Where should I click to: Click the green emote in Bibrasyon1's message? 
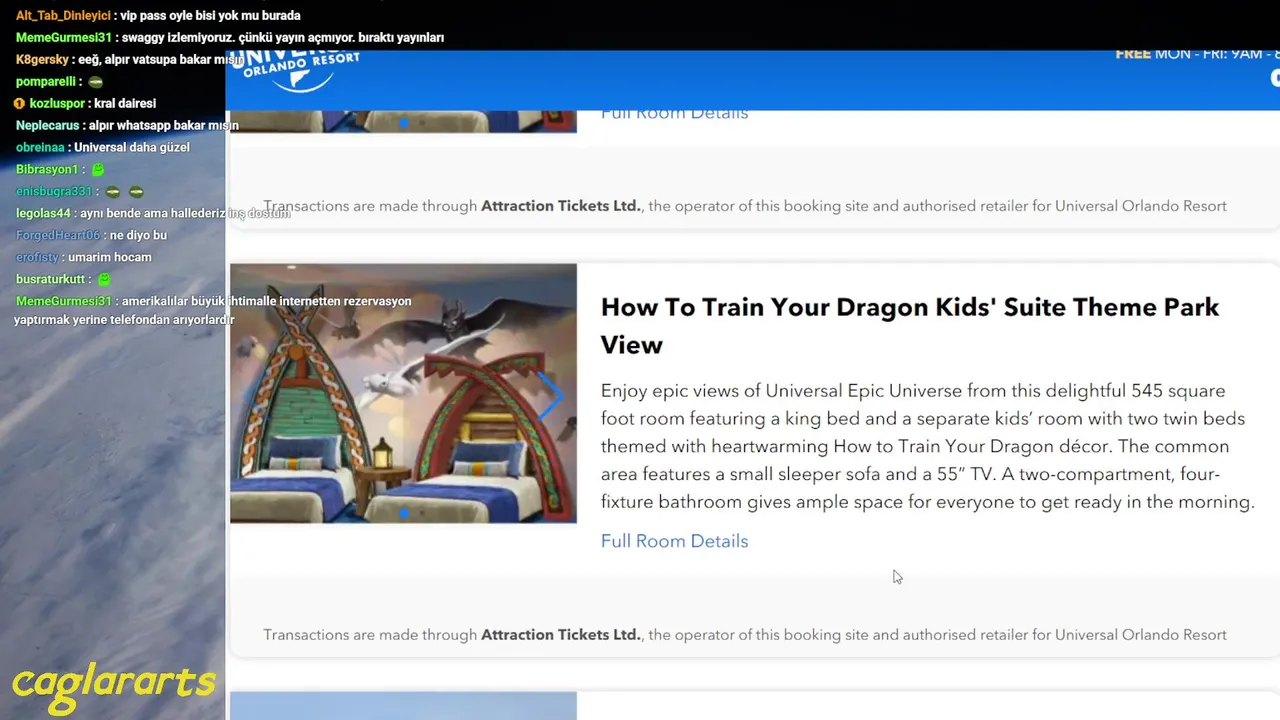click(x=97, y=170)
